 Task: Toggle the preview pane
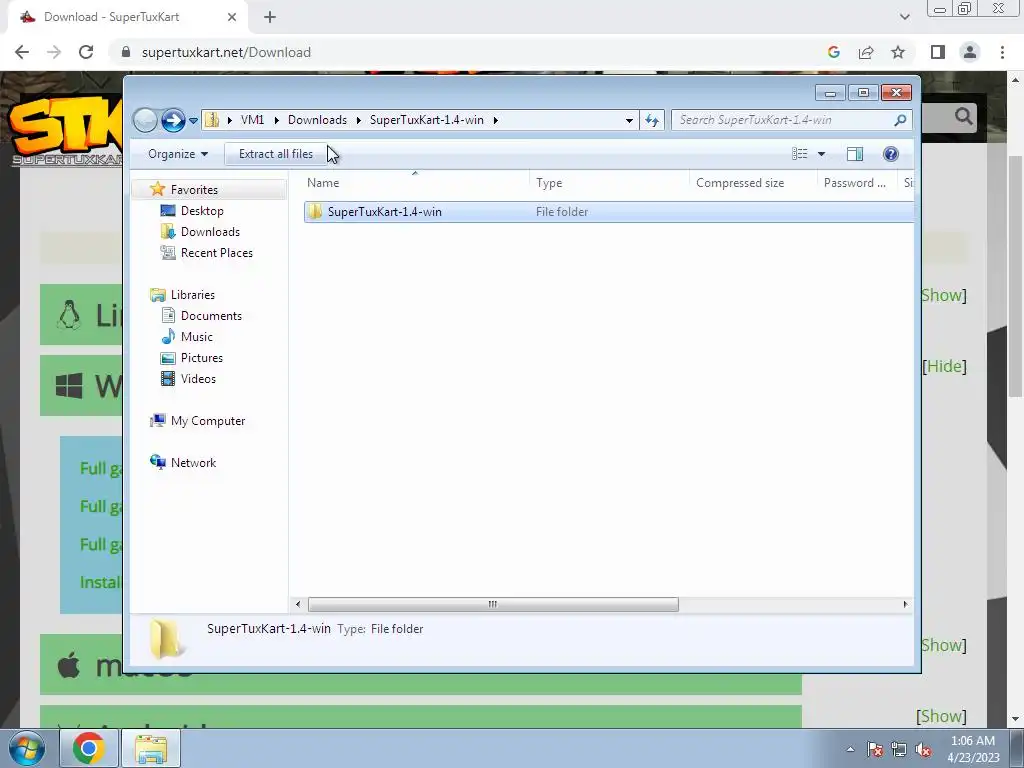pos(855,154)
